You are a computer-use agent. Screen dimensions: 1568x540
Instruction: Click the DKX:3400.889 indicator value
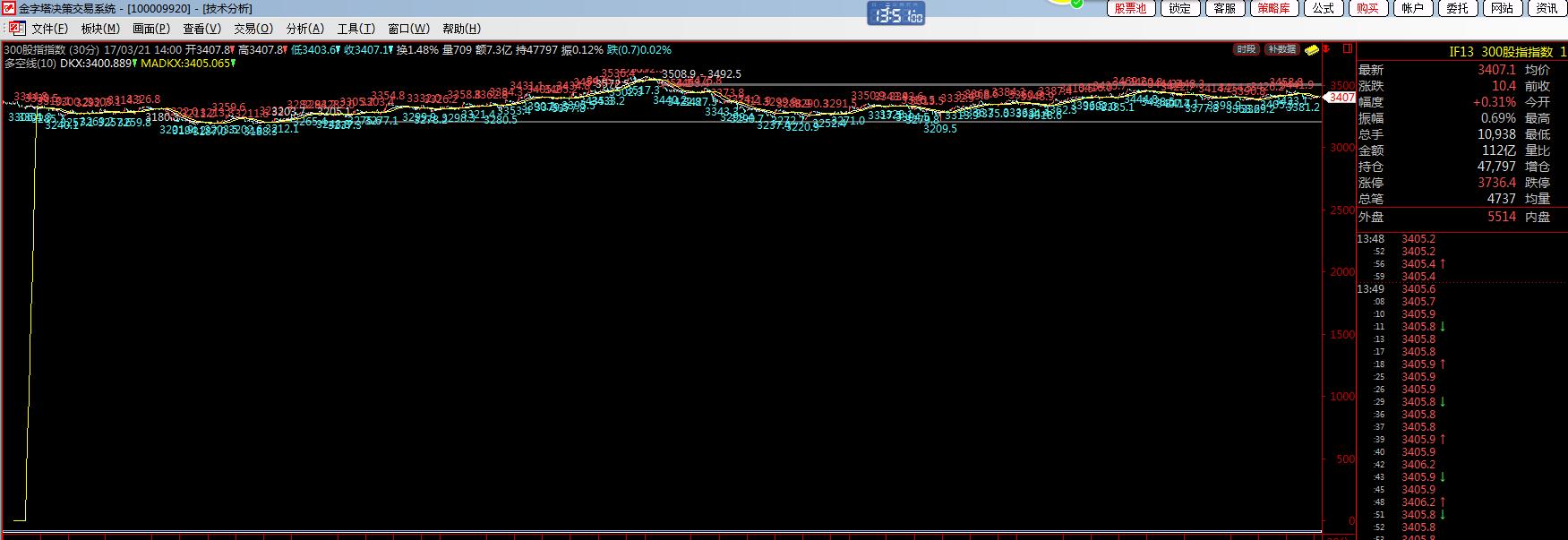pos(98,64)
